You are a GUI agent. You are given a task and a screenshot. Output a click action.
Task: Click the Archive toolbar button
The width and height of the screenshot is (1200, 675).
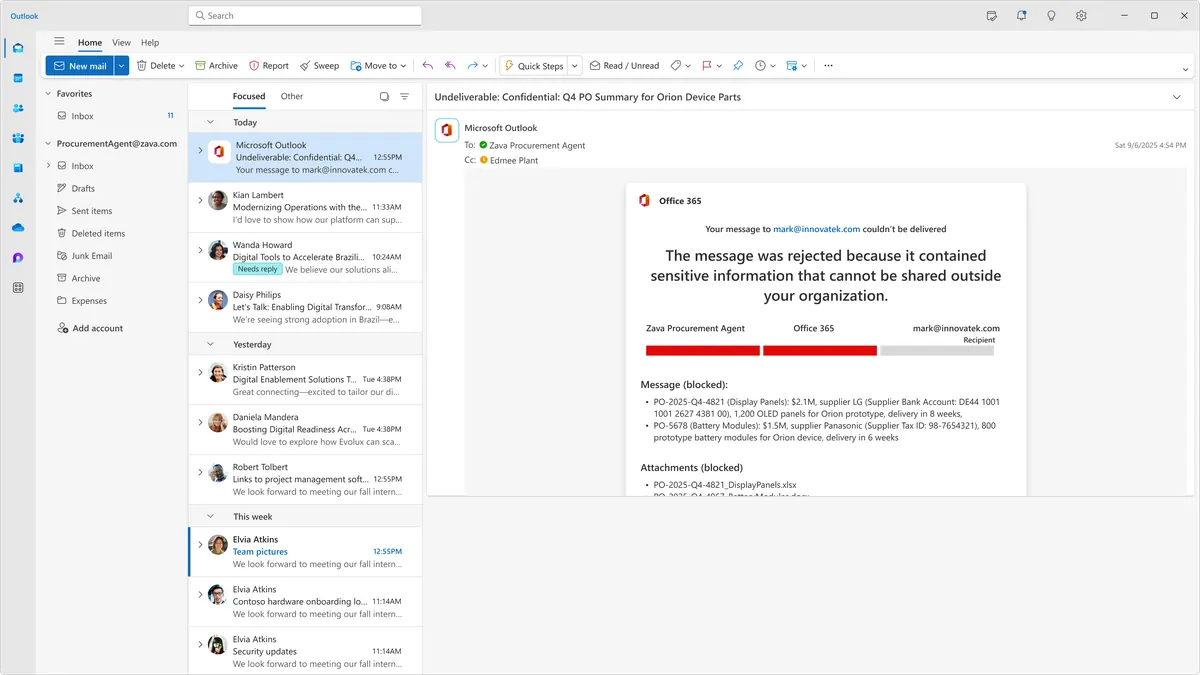tap(216, 66)
